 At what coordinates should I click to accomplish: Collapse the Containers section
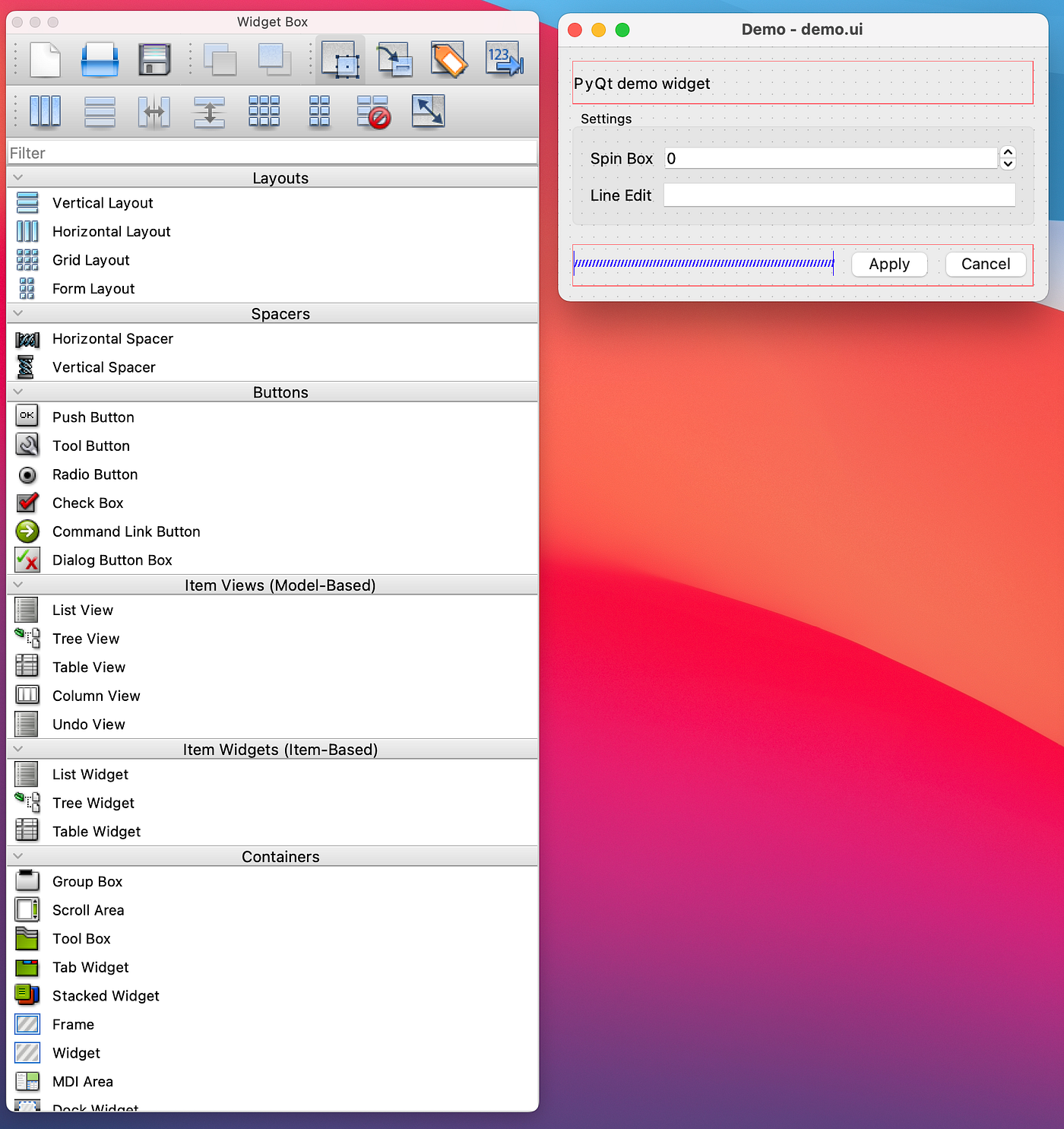coord(17,855)
